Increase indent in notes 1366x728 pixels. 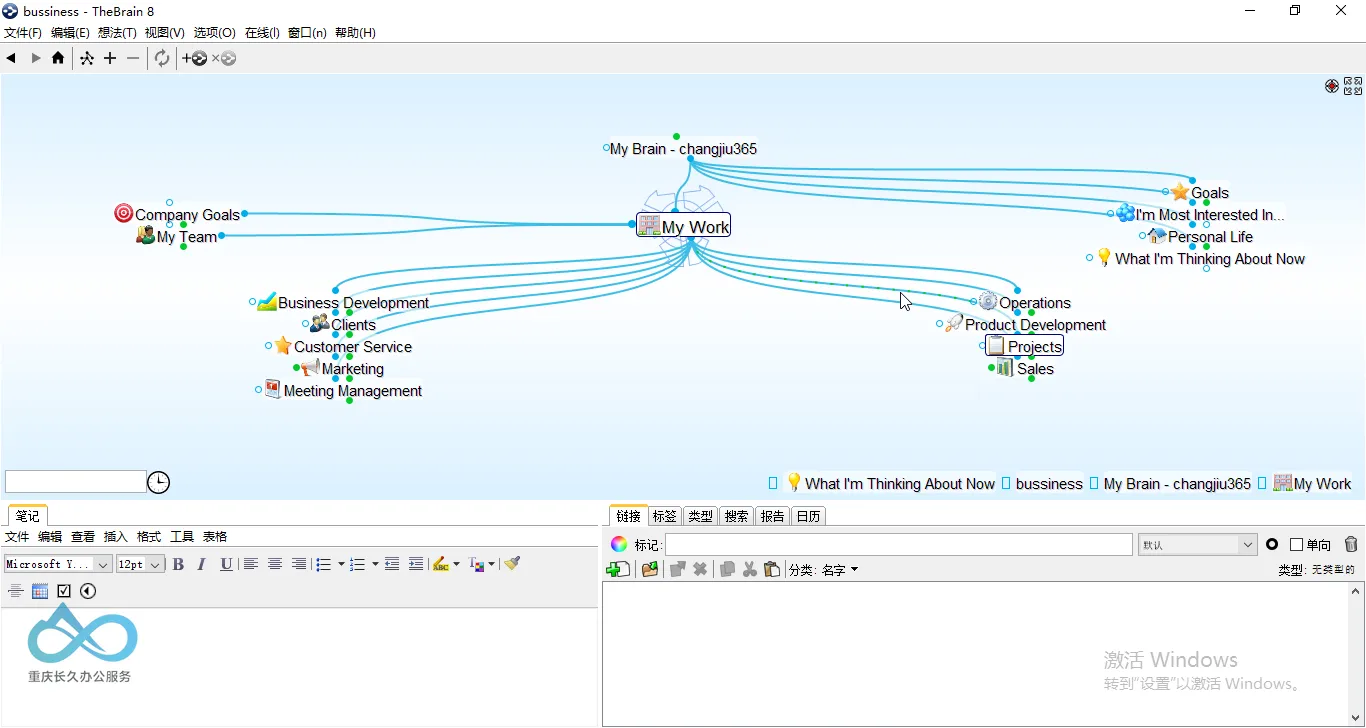[x=416, y=564]
